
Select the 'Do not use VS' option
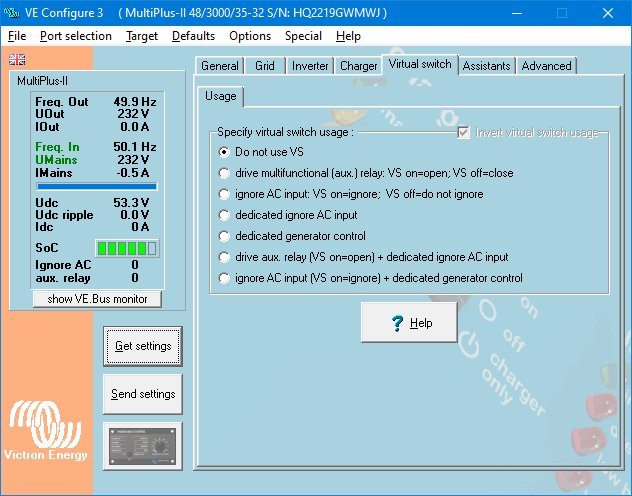pyautogui.click(x=224, y=152)
